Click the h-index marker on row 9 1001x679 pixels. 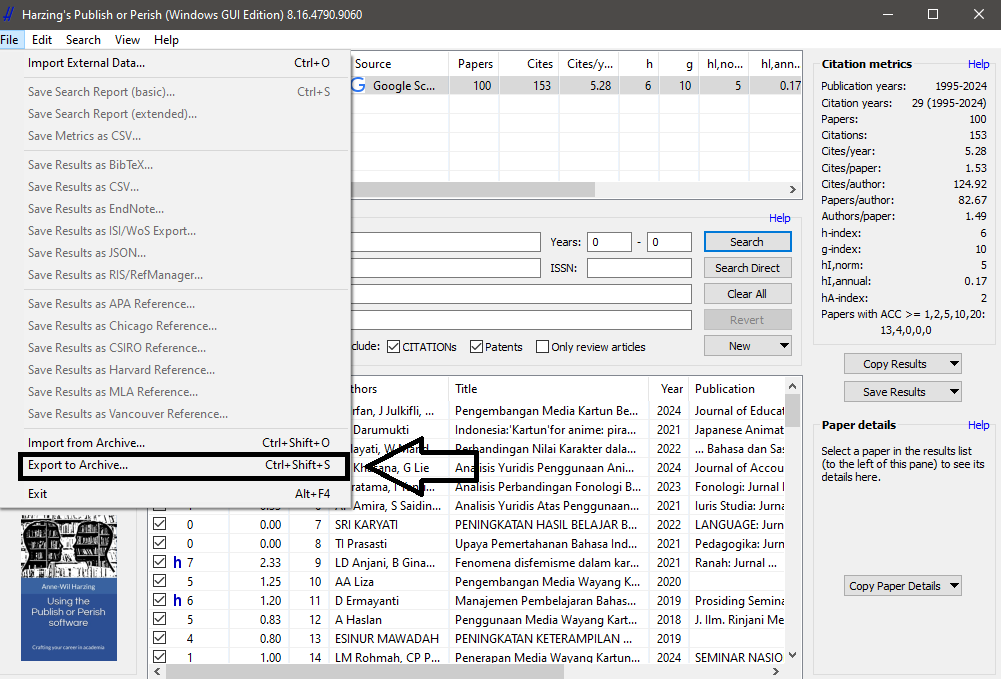(177, 563)
